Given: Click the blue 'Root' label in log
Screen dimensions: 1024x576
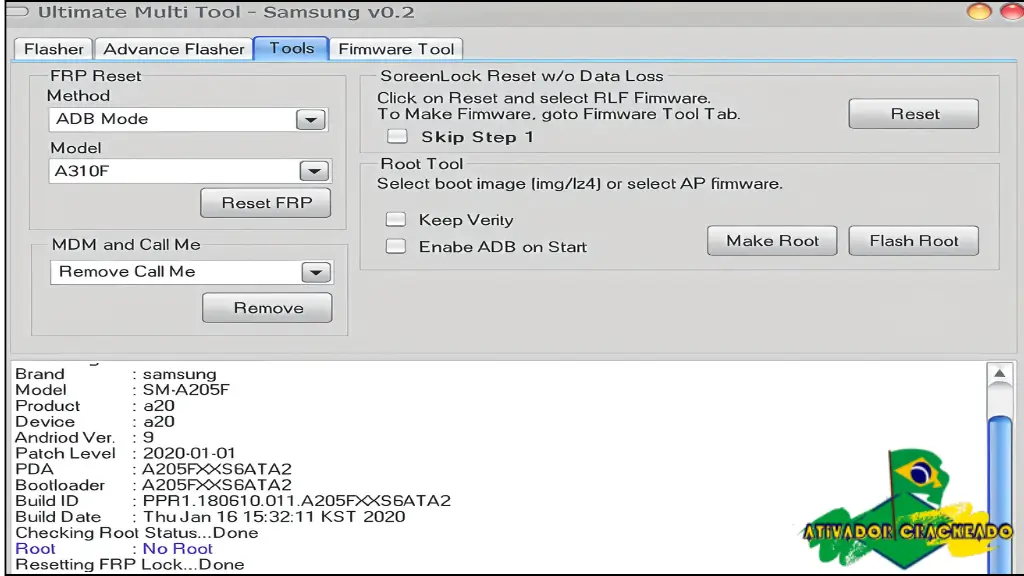Looking at the screenshot, I should click(35, 549).
